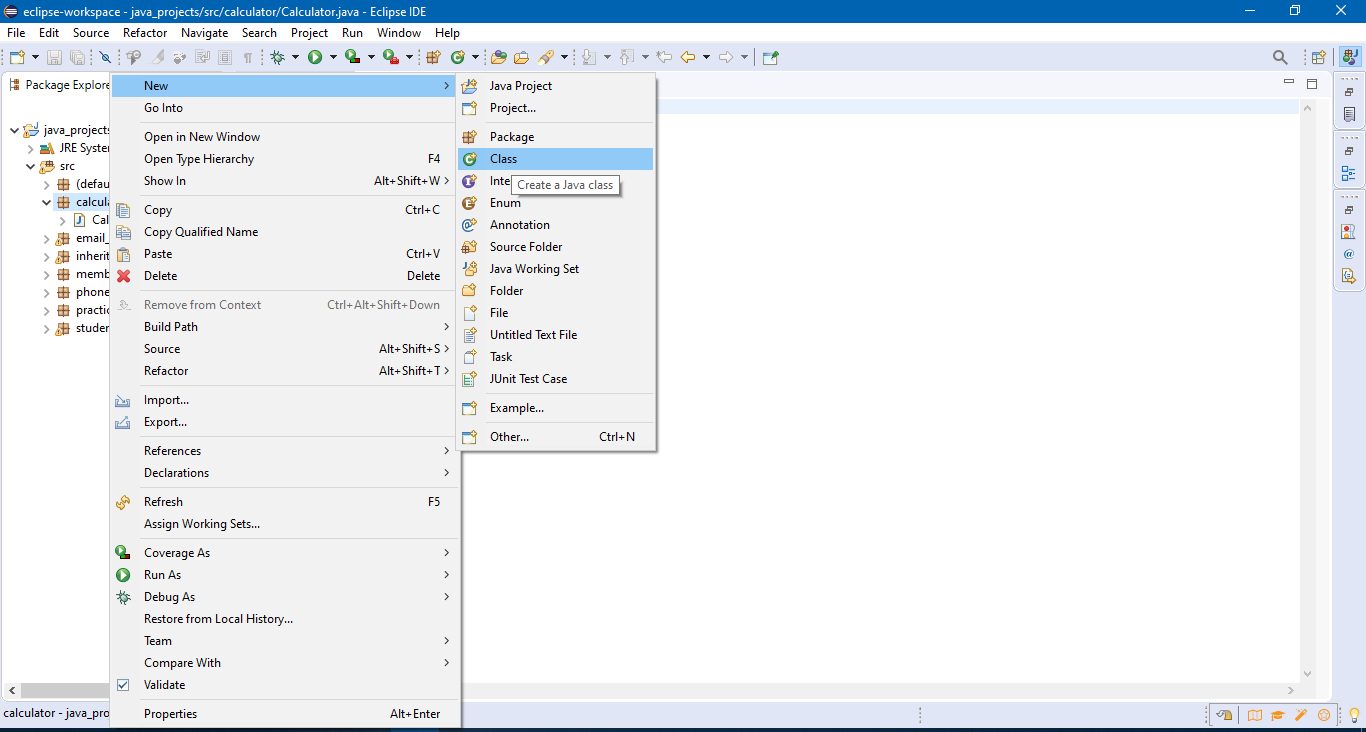Maximize the editor area
Screen dimensions: 1366x732
point(1313,84)
